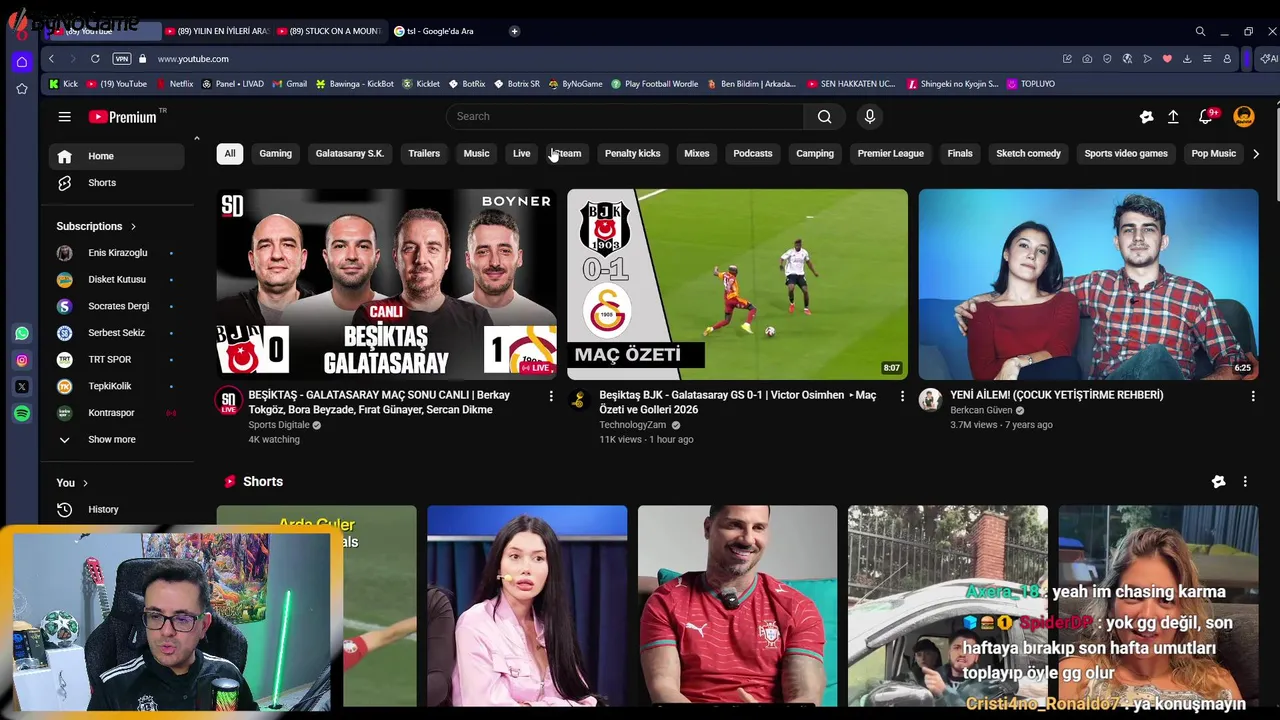The width and height of the screenshot is (1280, 720).
Task: Open Sports Digitale channel link
Action: click(279, 425)
